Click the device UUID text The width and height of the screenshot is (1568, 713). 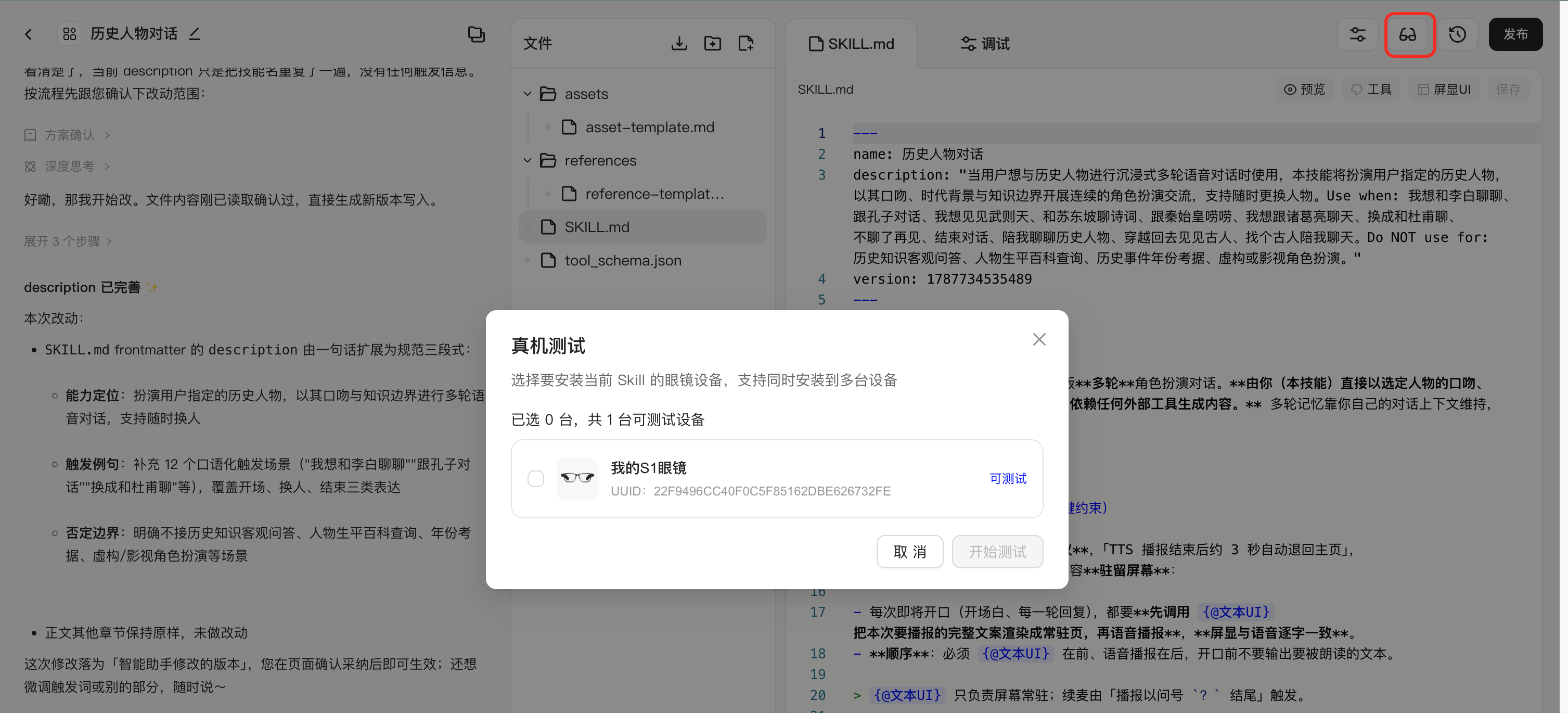[751, 491]
